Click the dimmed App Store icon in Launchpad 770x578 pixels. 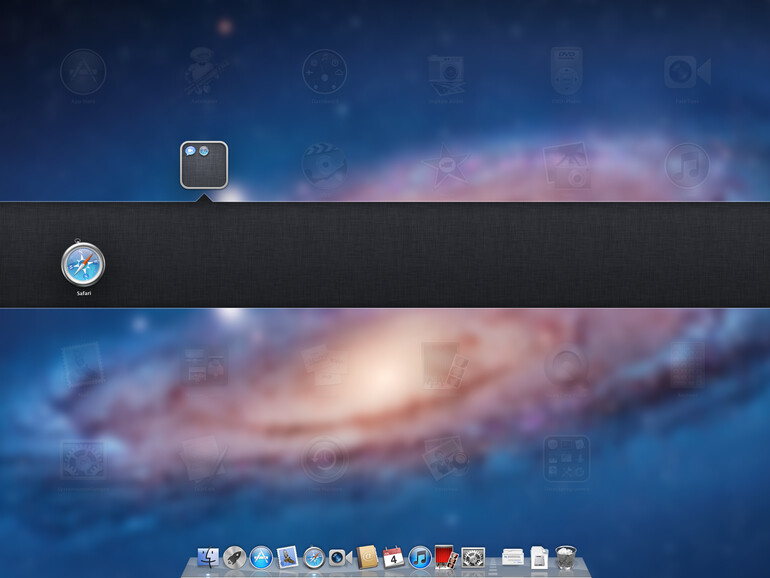(83, 72)
